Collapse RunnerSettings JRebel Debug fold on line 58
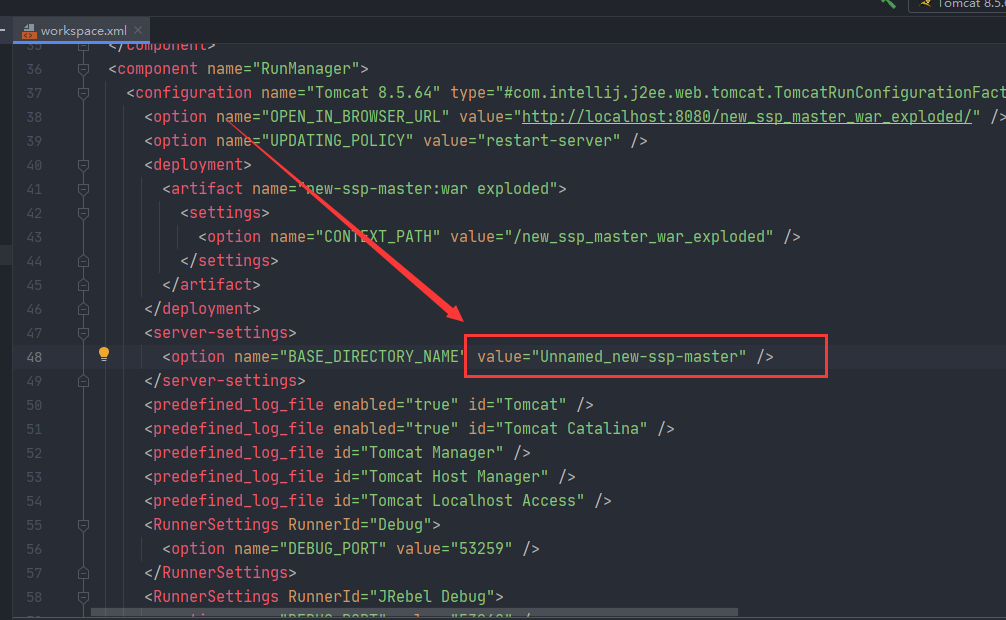Image resolution: width=1006 pixels, height=620 pixels. (83, 597)
